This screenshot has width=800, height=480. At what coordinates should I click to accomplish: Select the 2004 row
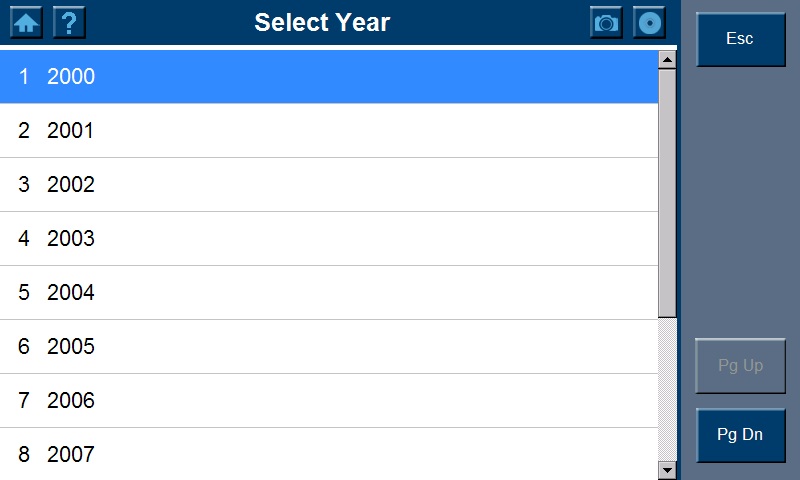pos(328,293)
